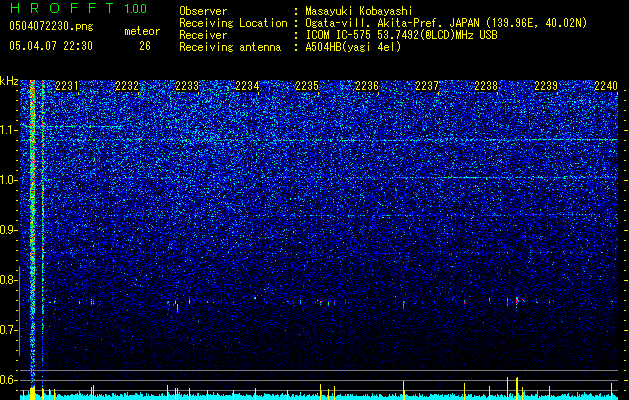This screenshot has width=629, height=400.
Task: Click the 2232 time marker
Action: pyautogui.click(x=127, y=86)
